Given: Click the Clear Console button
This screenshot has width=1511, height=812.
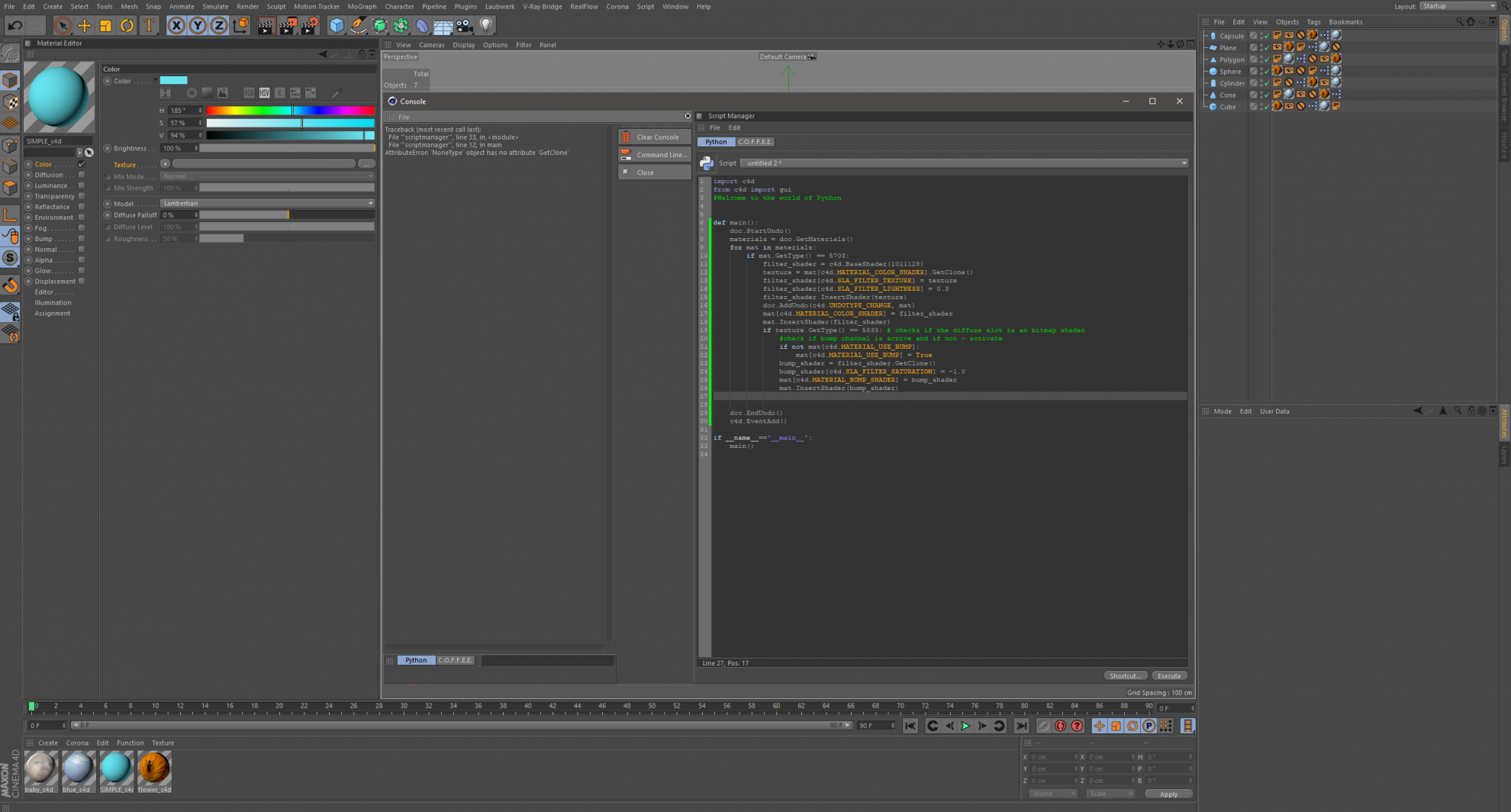Looking at the screenshot, I should 654,137.
